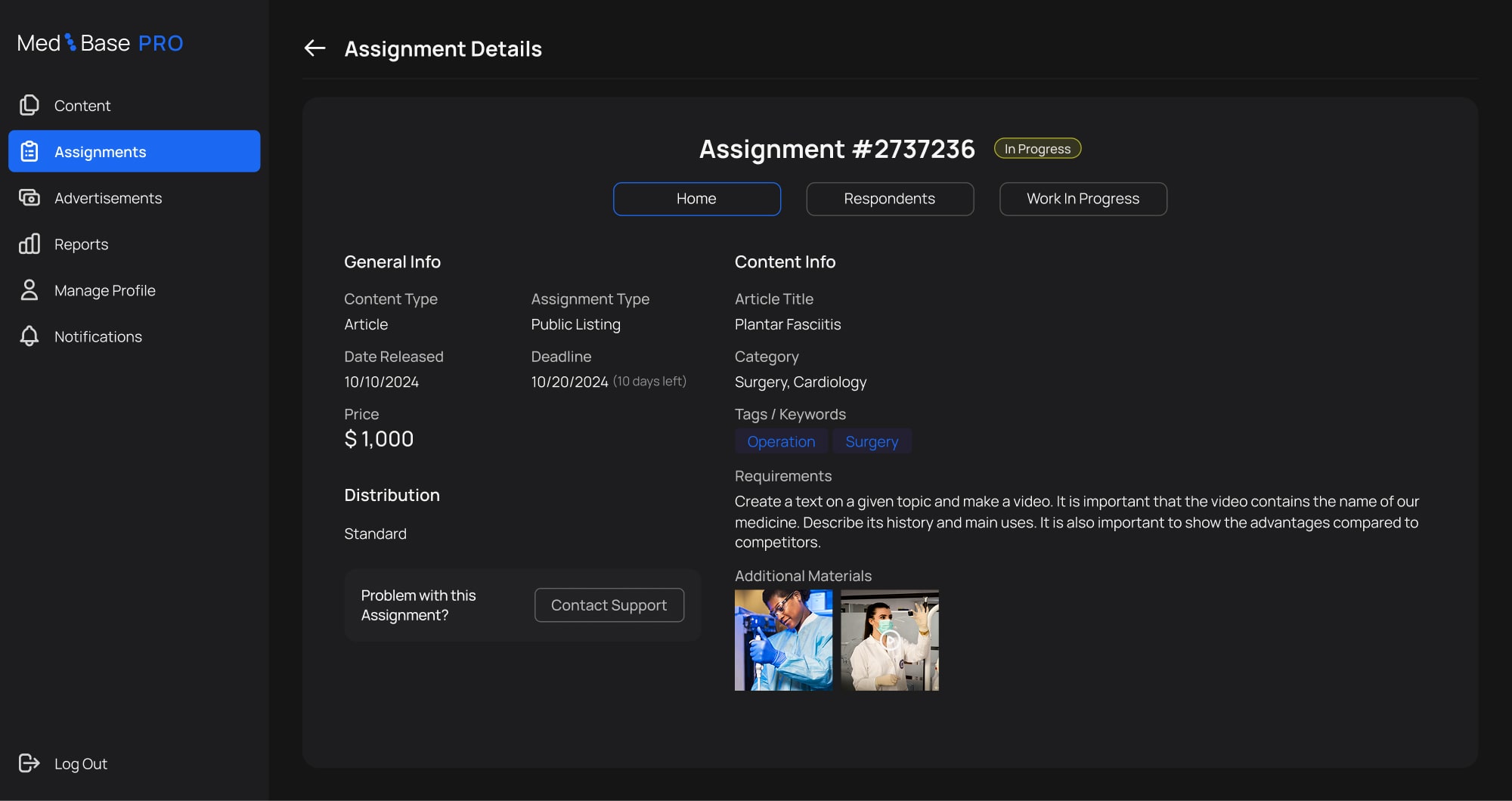Click the back arrow icon
This screenshot has height=801, width=1512.
(314, 48)
